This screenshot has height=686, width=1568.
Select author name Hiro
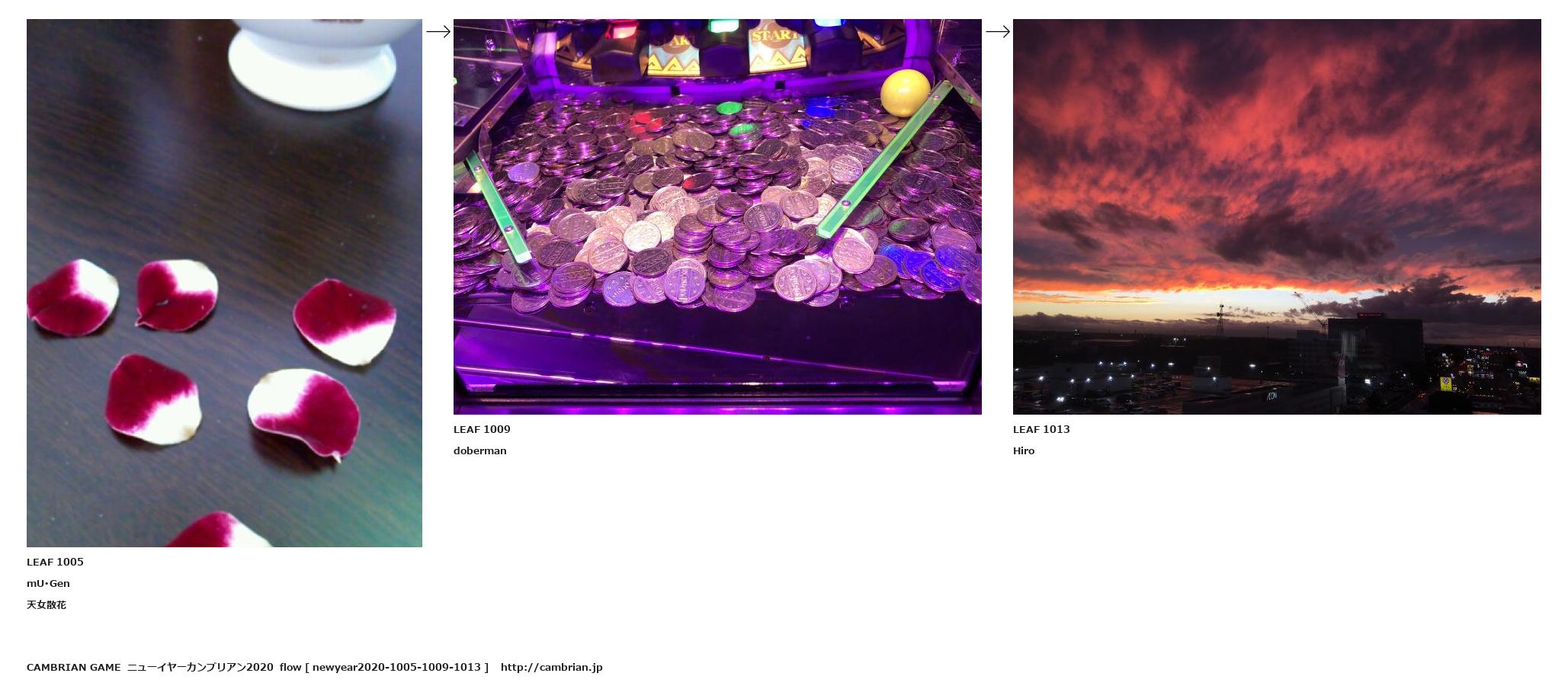(1024, 450)
